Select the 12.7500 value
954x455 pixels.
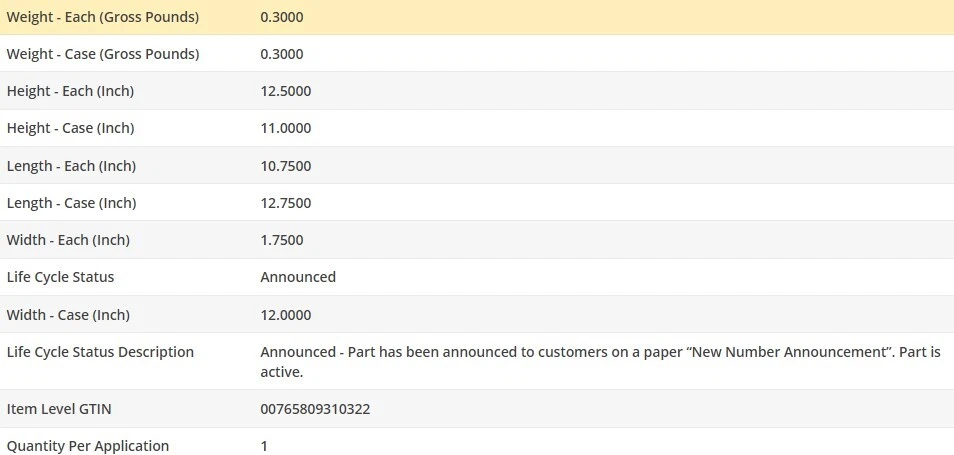point(286,203)
